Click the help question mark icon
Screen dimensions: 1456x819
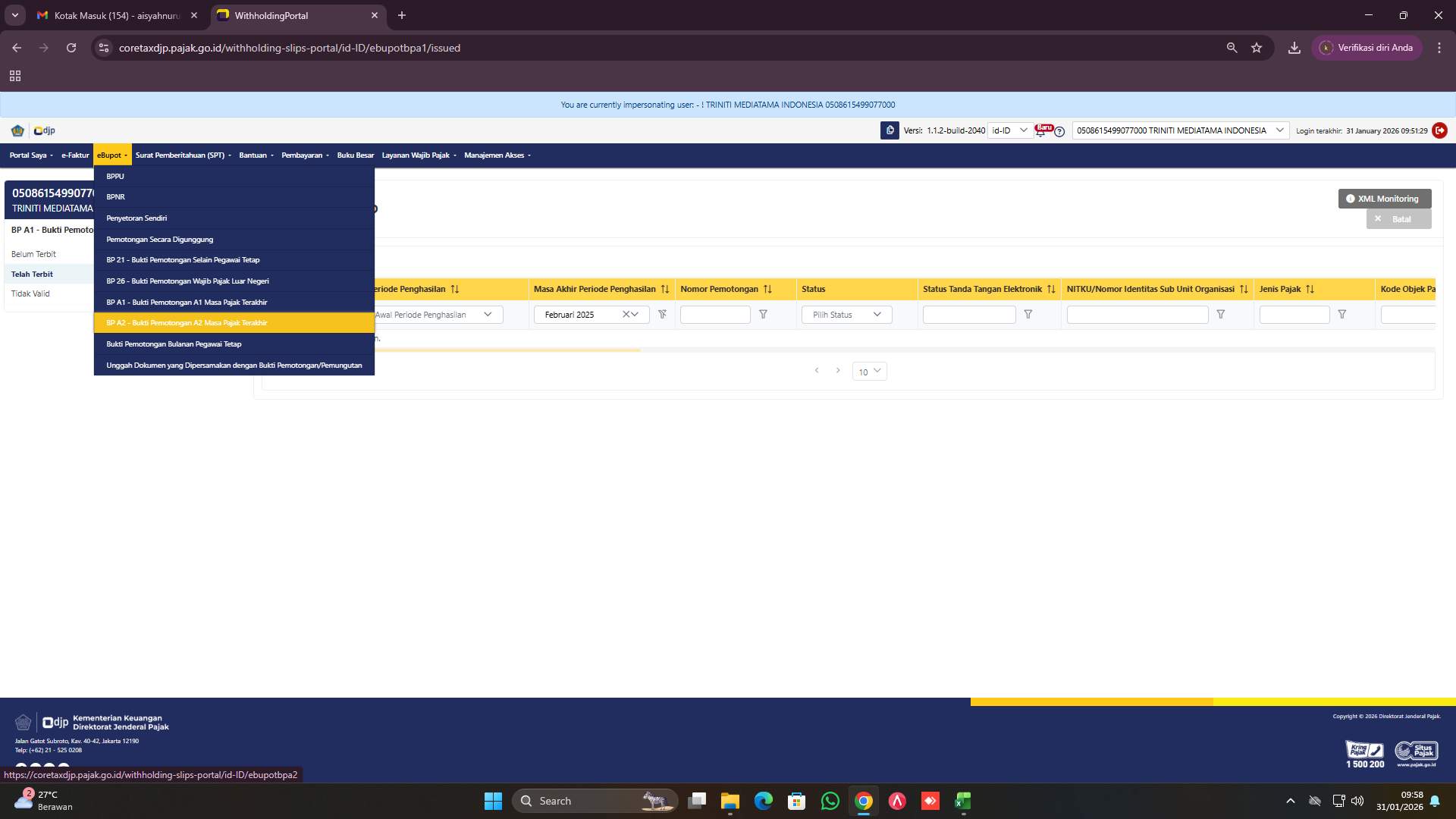pyautogui.click(x=1059, y=132)
